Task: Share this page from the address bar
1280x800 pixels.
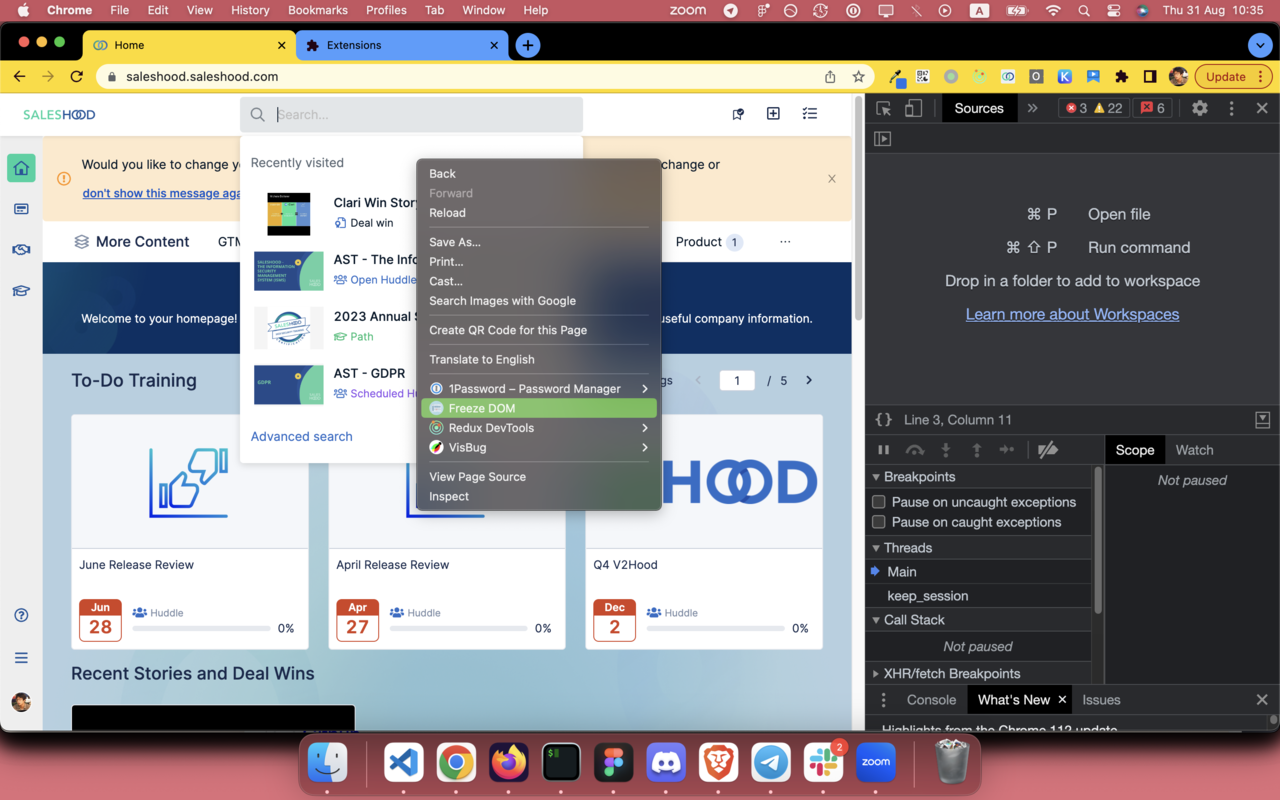Action: coord(830,77)
